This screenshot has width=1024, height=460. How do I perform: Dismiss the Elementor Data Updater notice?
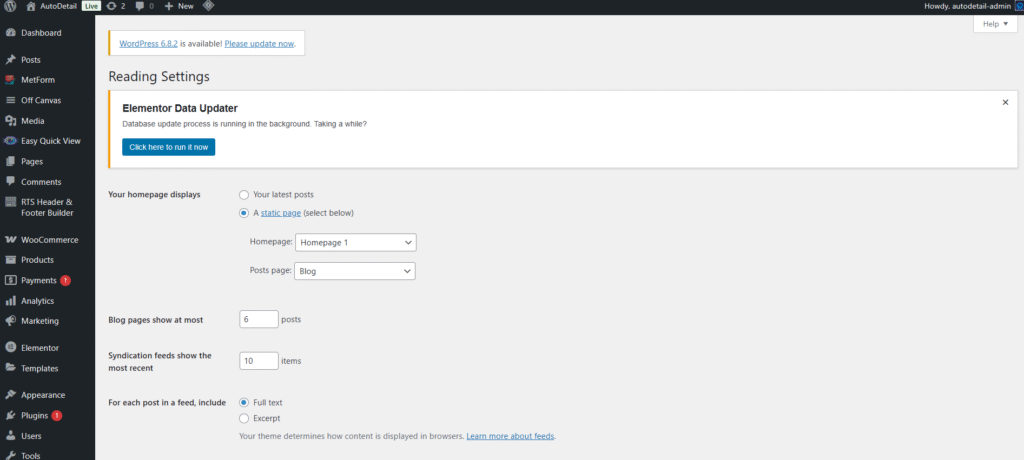[1005, 103]
